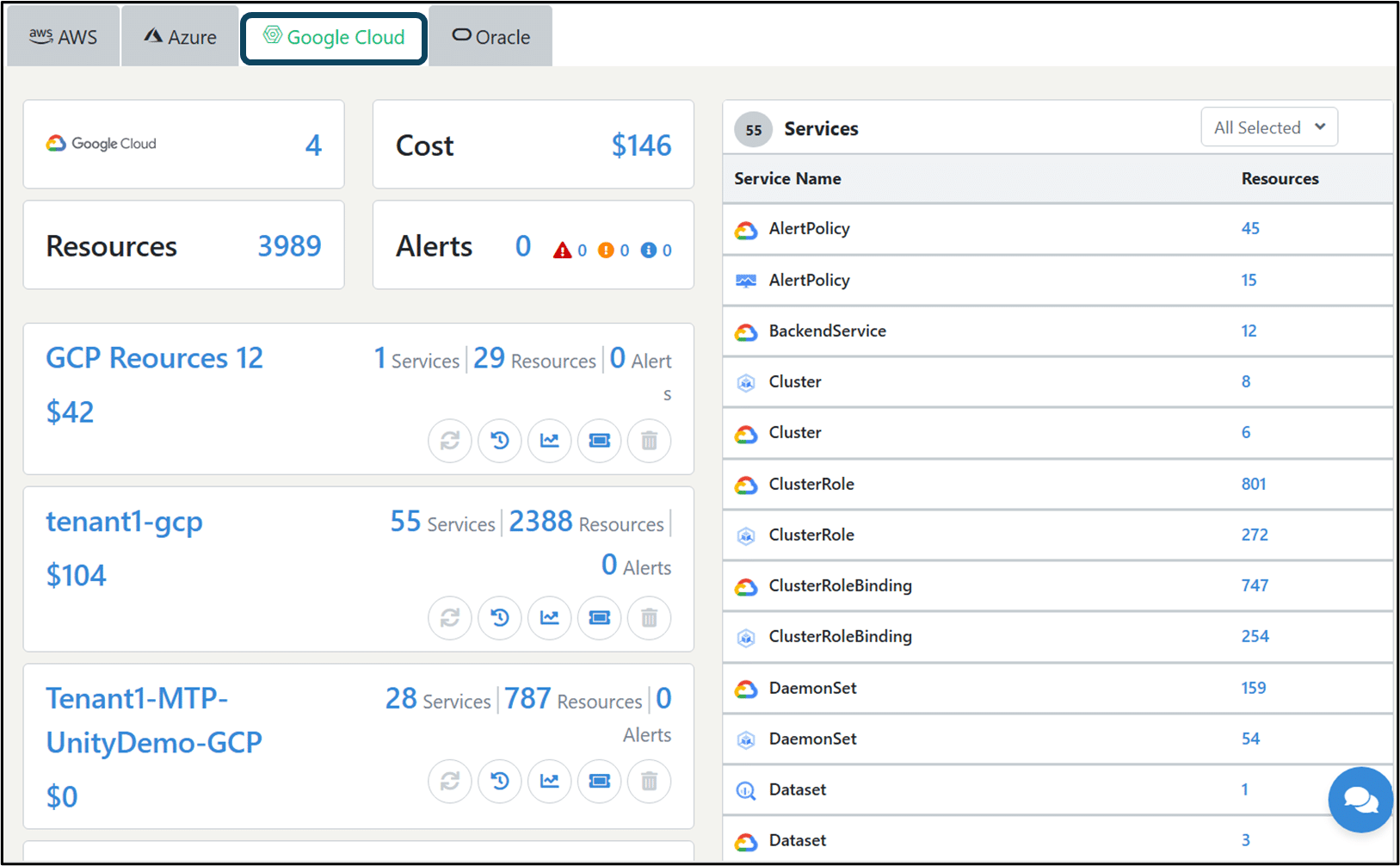Click 6 resources for Cluster
The image size is (1400, 866).
click(x=1246, y=432)
